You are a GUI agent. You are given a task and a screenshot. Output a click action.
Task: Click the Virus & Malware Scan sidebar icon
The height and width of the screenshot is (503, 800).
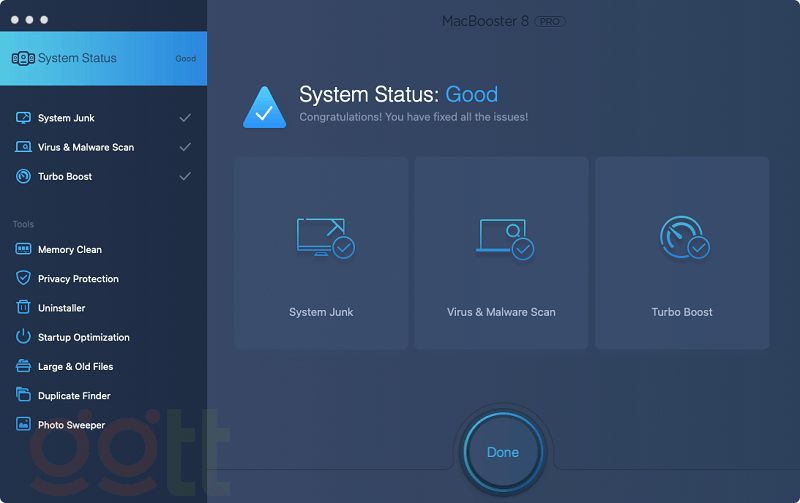coord(23,147)
